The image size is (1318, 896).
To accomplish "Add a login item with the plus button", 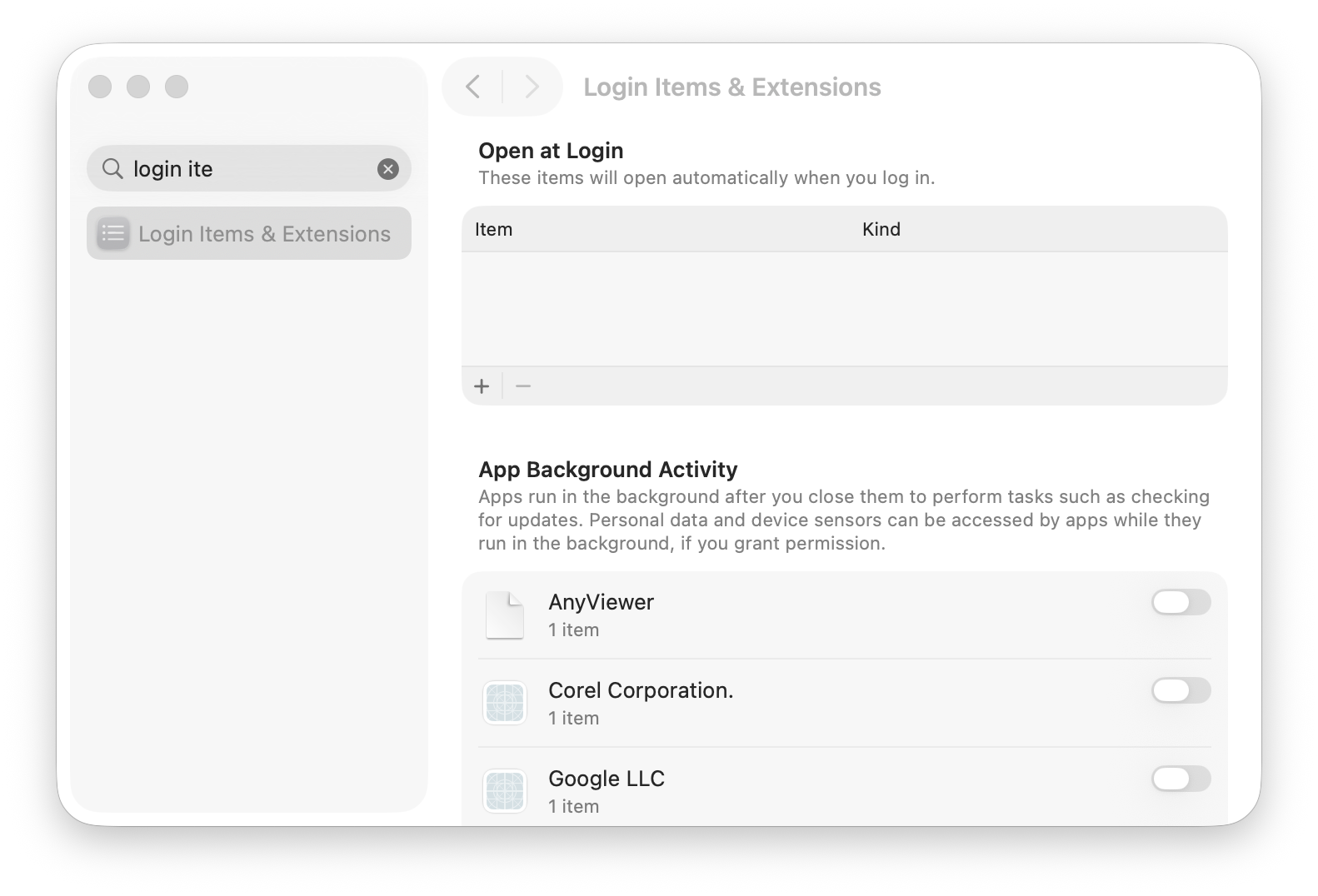I will [482, 386].
